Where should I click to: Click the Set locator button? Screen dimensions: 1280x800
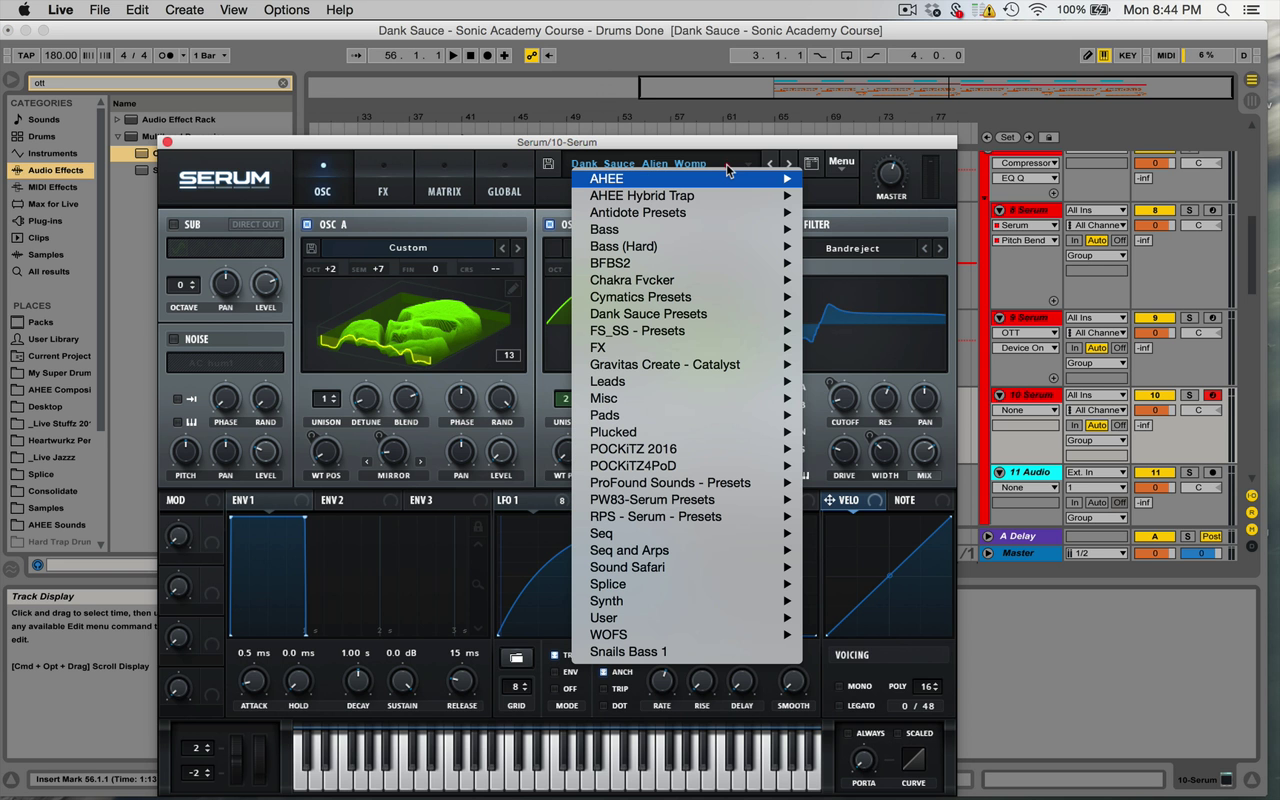[x=1007, y=137]
